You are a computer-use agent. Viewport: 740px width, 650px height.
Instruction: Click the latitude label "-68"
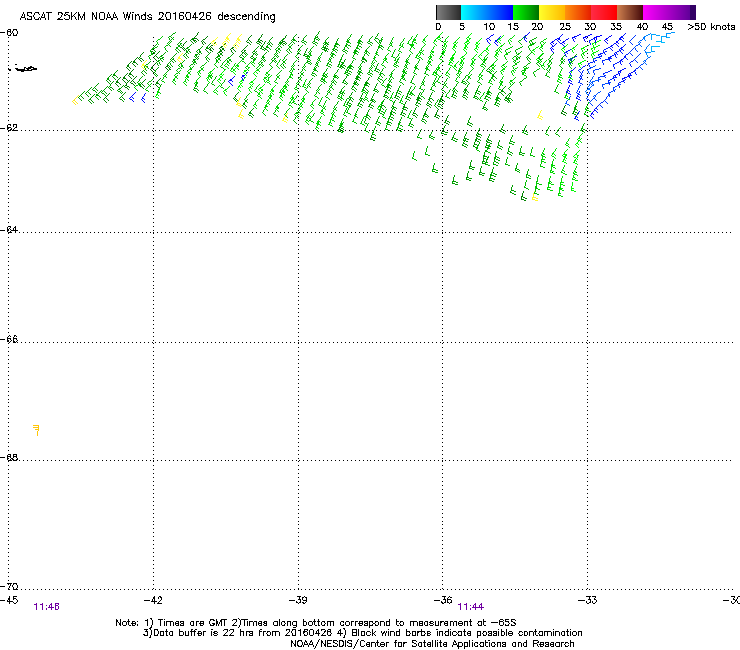pyautogui.click(x=9, y=458)
